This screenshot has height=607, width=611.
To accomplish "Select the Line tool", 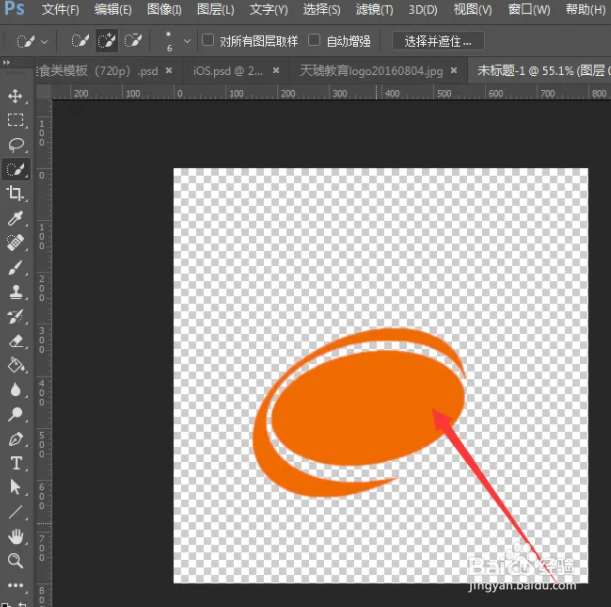I will coord(15,512).
